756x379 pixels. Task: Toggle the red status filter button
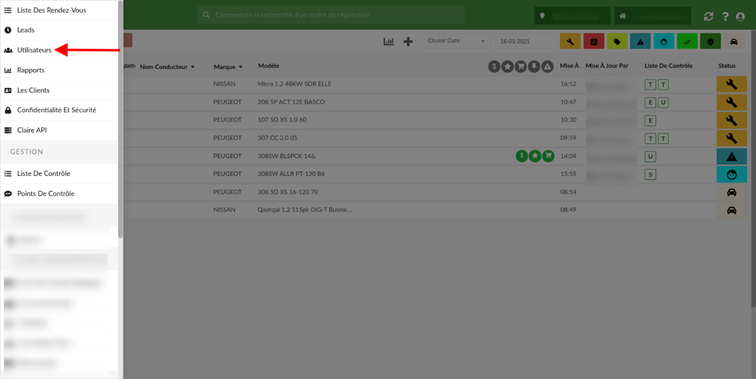point(594,41)
